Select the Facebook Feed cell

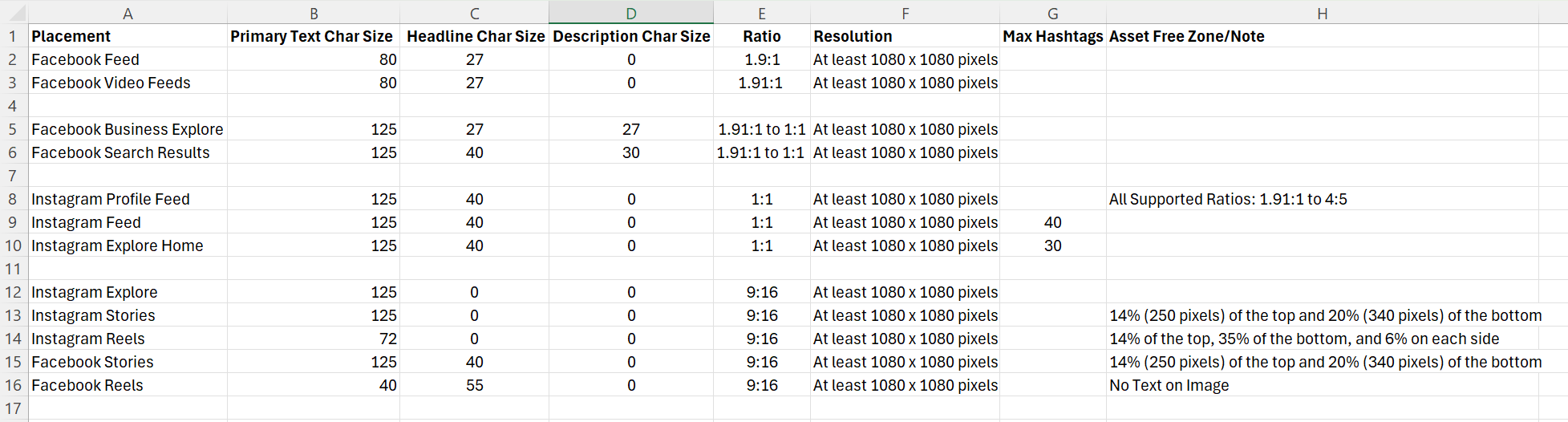(86, 59)
